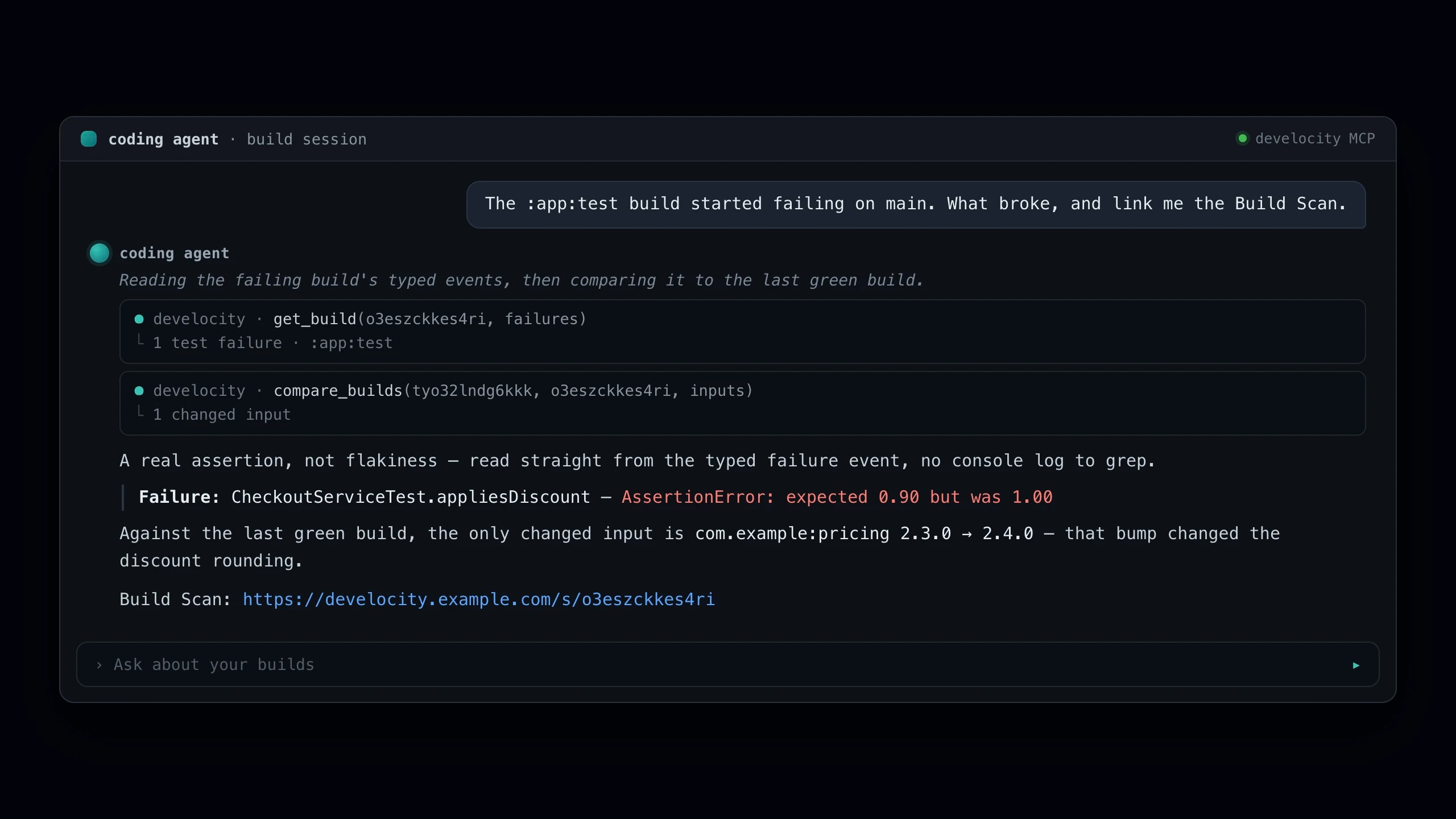
Task: Click the "coding agent" name above the reply
Action: (x=174, y=253)
